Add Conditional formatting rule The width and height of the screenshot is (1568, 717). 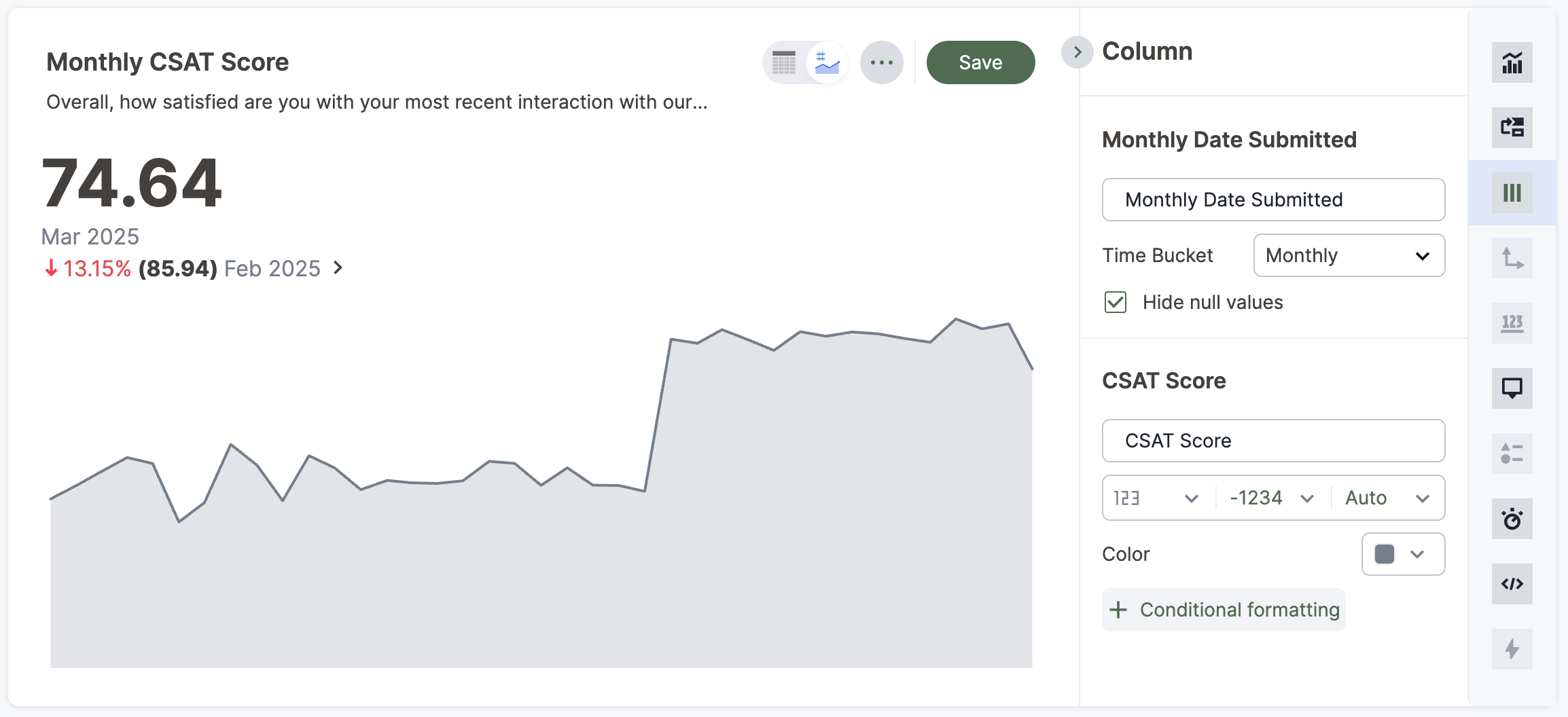pyautogui.click(x=1224, y=610)
